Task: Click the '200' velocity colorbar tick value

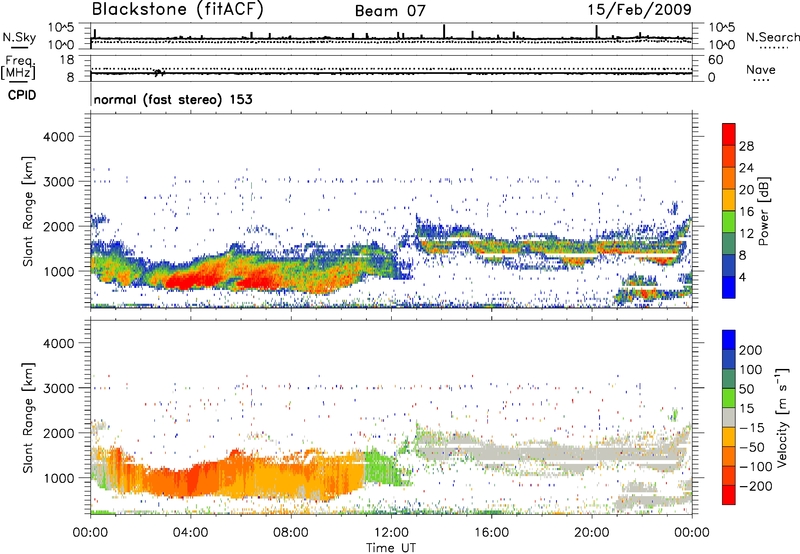Action: point(751,350)
